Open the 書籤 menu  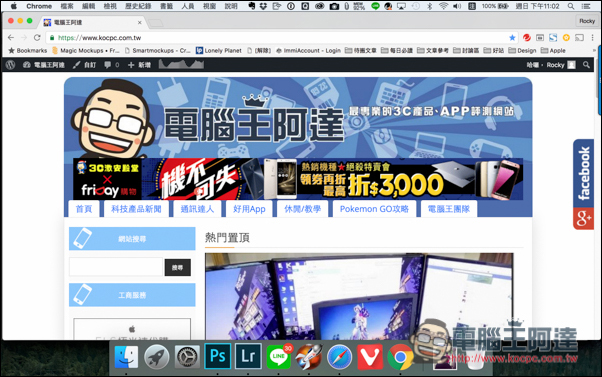[x=166, y=6]
